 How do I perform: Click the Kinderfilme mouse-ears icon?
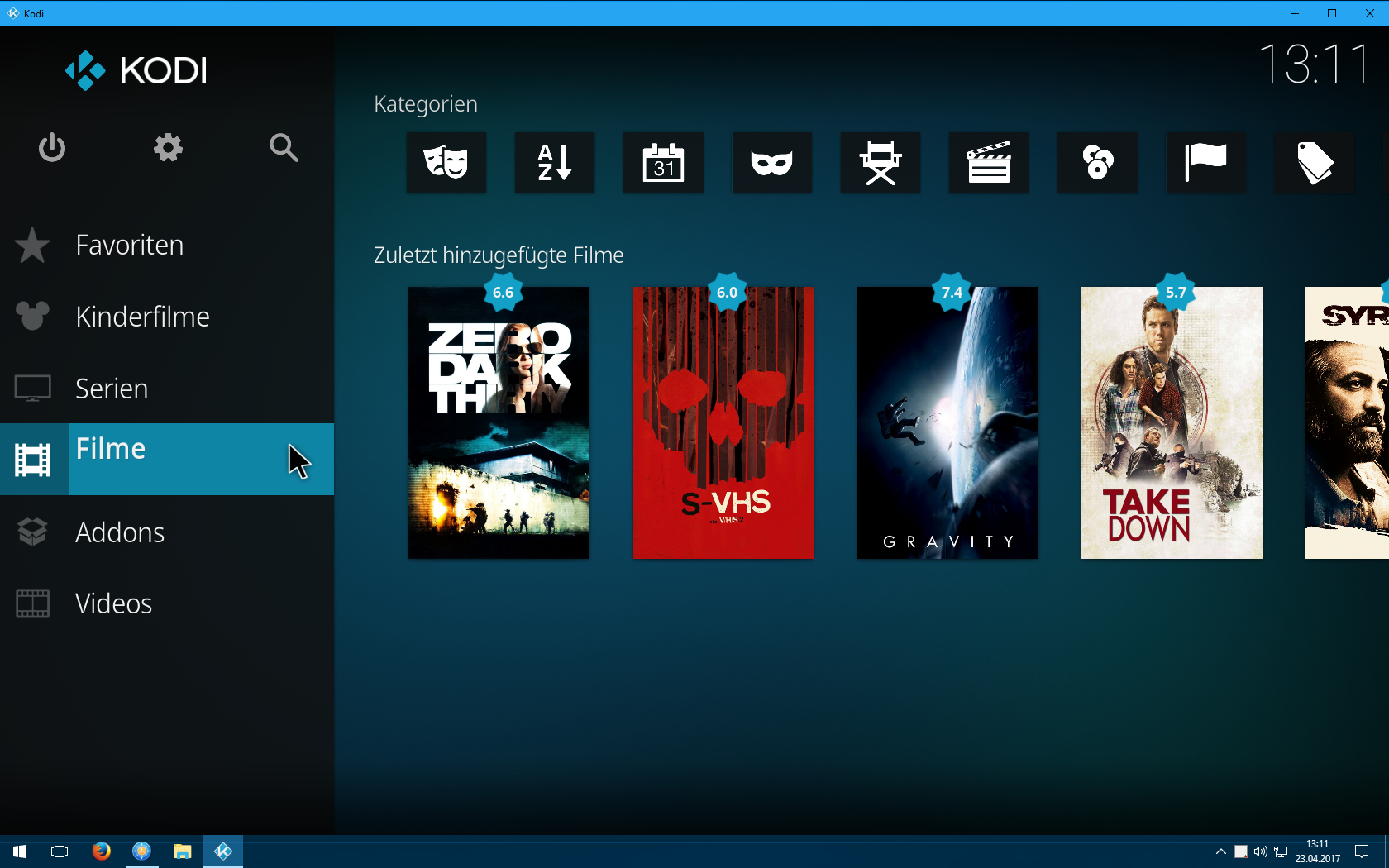click(x=32, y=315)
